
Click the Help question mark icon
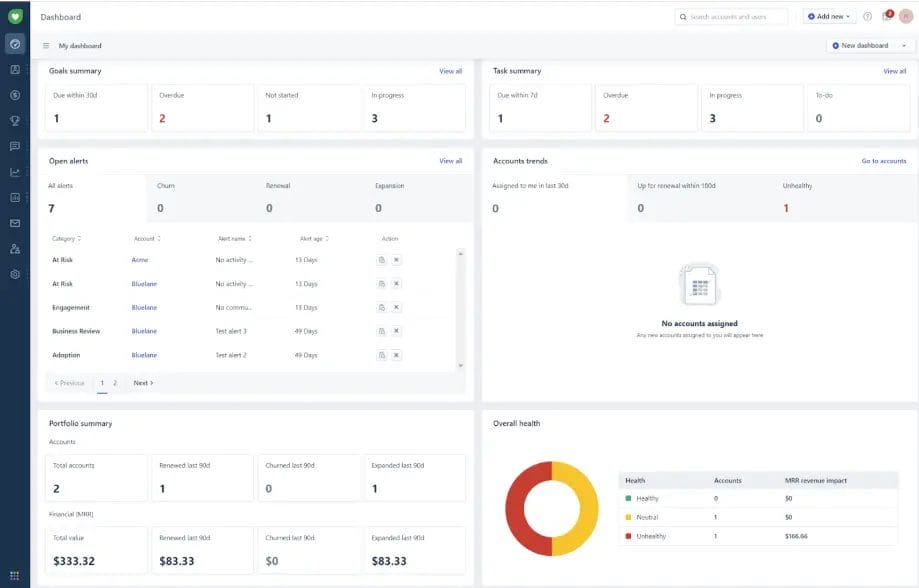pyautogui.click(x=867, y=16)
